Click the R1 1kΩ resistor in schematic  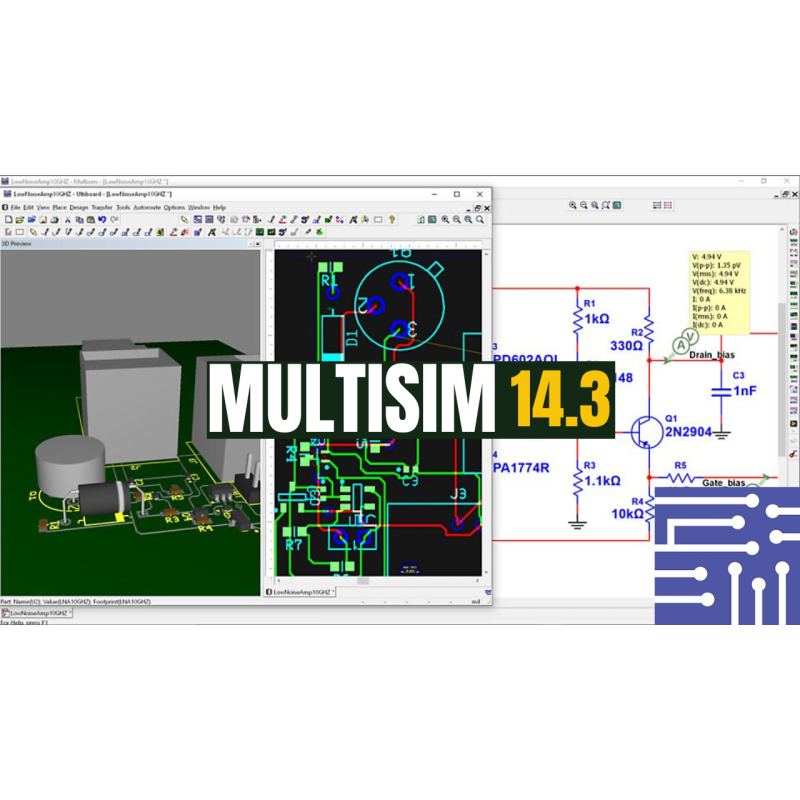(577, 319)
